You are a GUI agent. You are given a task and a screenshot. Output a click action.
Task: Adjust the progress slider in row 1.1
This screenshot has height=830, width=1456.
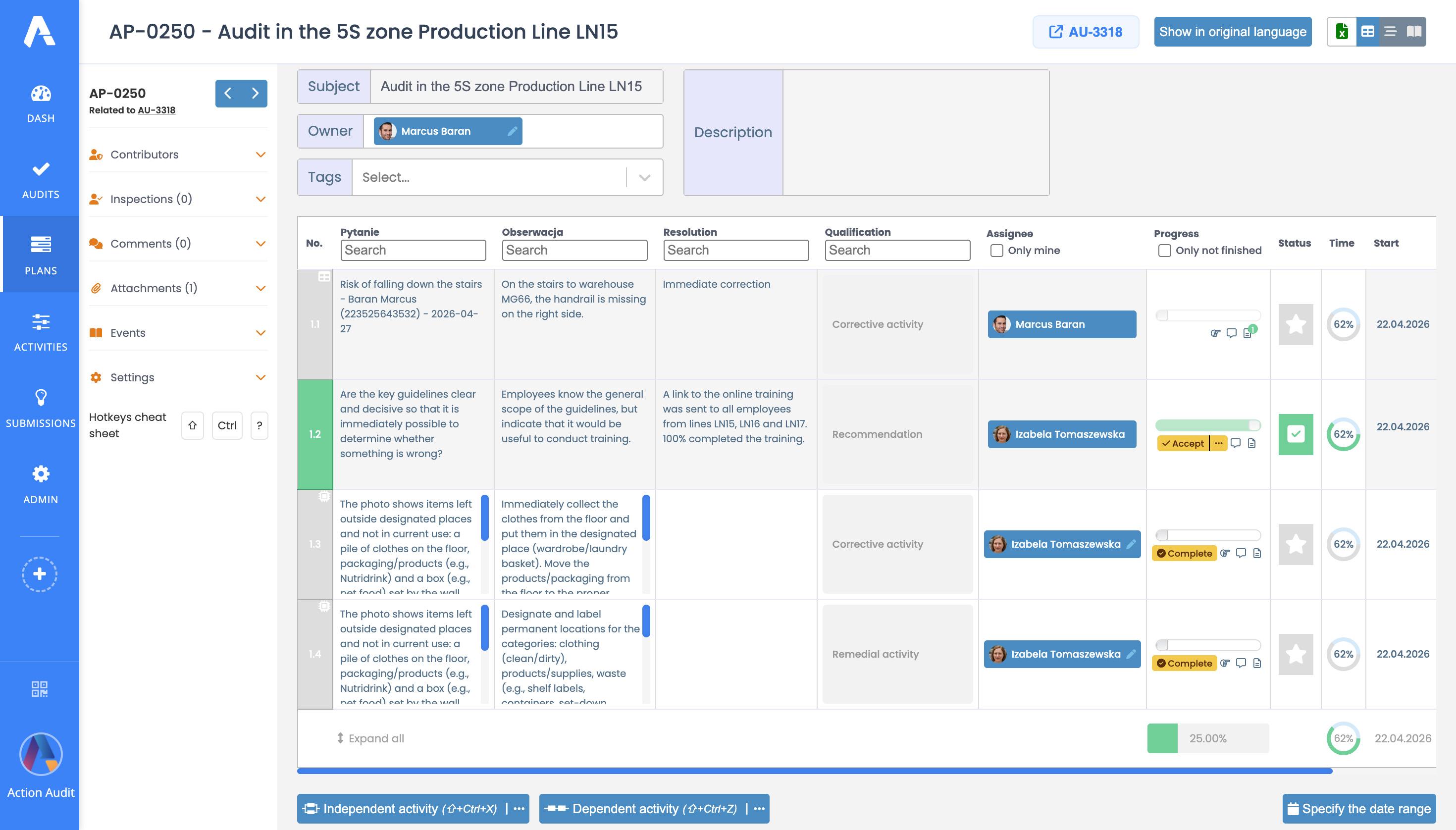pos(1207,315)
